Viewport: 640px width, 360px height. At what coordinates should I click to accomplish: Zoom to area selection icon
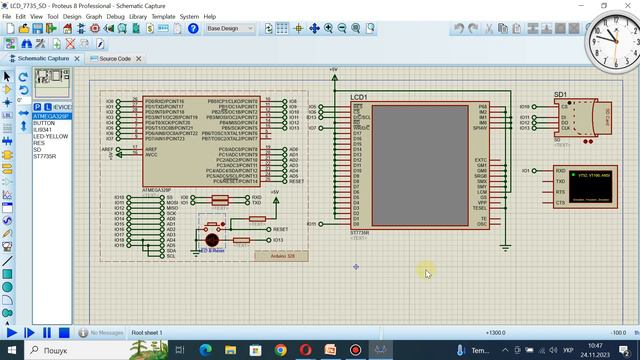point(370,29)
